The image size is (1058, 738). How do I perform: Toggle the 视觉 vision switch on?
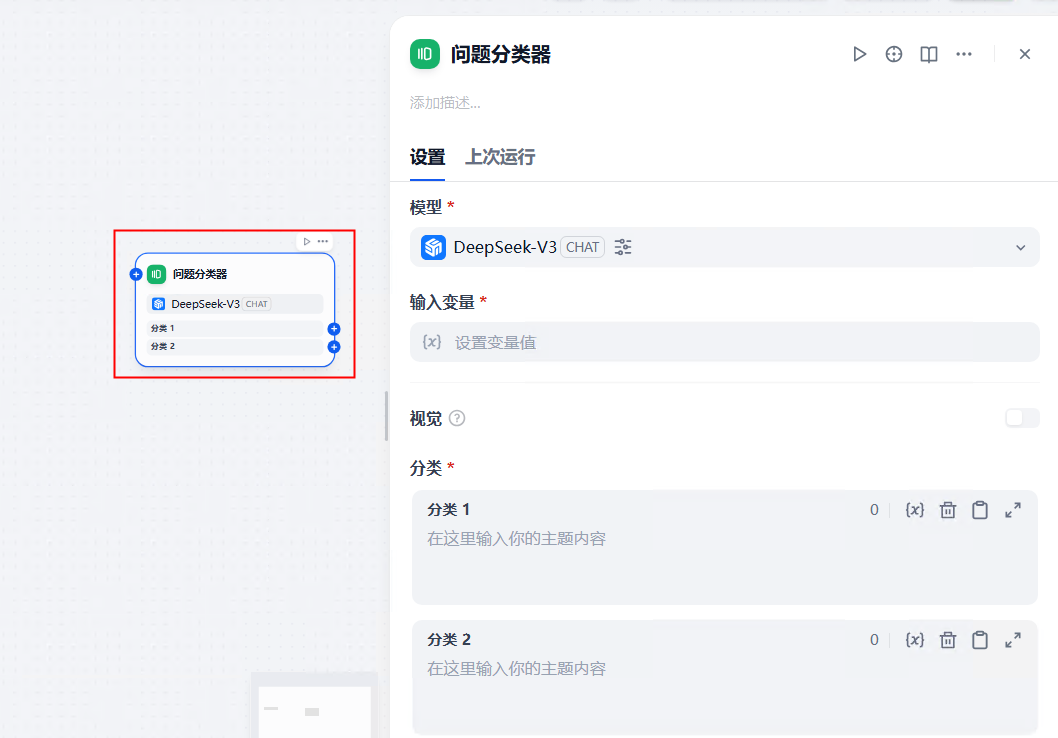(1021, 418)
